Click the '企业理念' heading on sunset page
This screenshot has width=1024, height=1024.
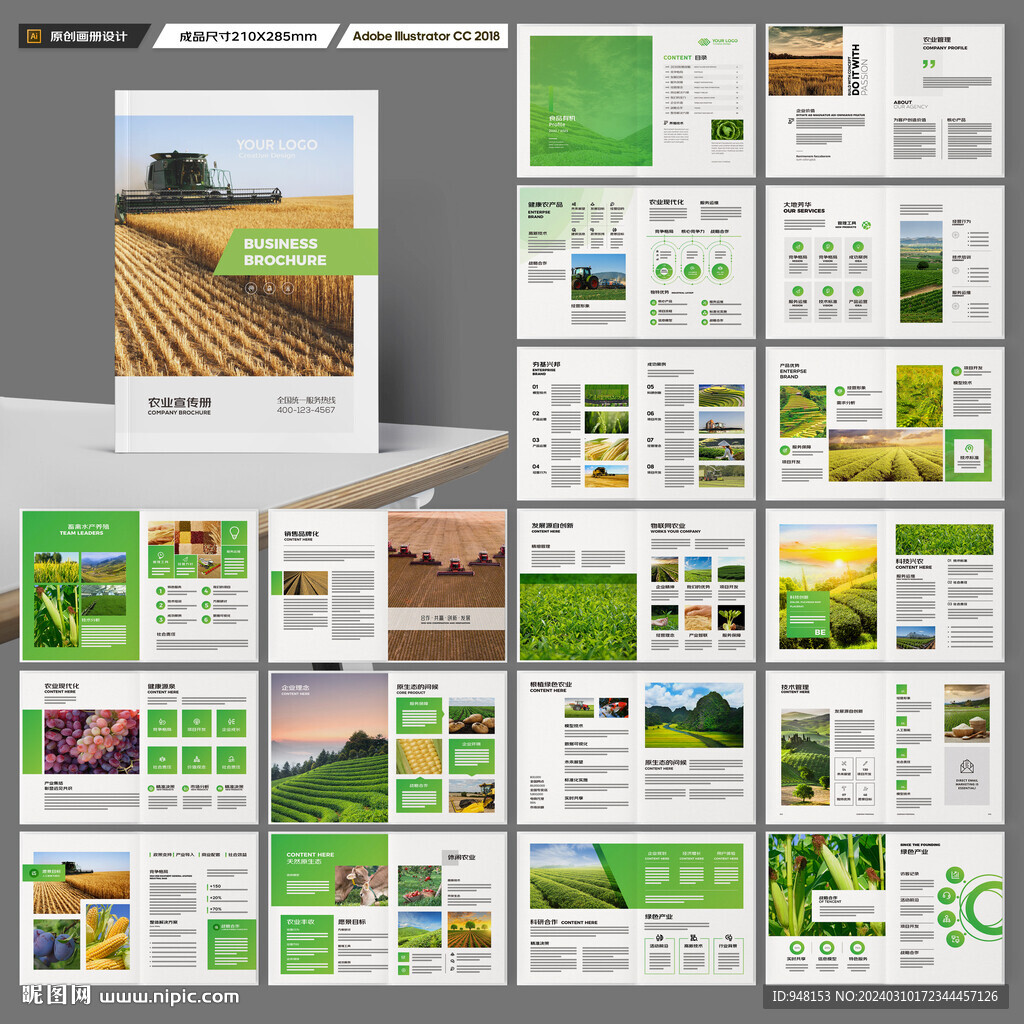pos(295,688)
